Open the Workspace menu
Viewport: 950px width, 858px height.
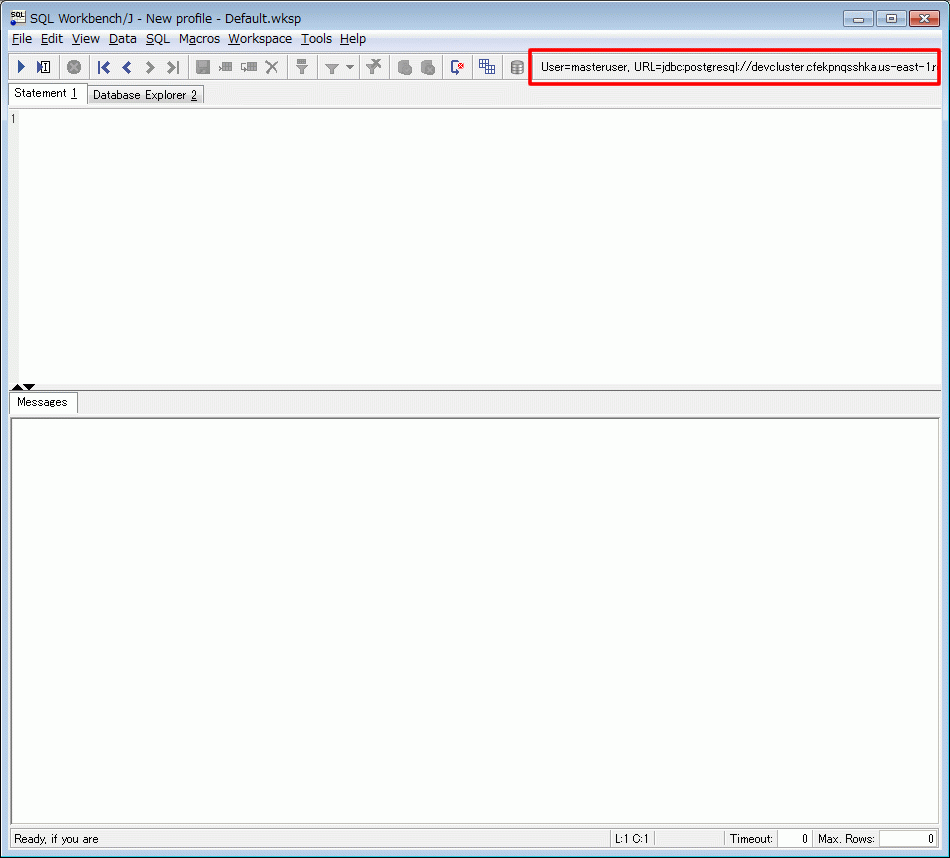[x=260, y=39]
